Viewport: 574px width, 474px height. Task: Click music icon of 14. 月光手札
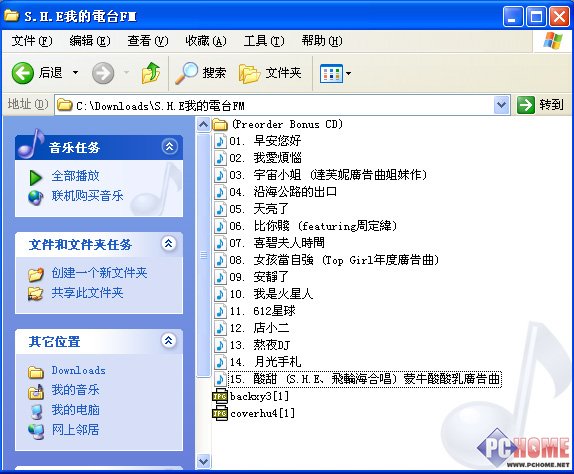pyautogui.click(x=220, y=362)
